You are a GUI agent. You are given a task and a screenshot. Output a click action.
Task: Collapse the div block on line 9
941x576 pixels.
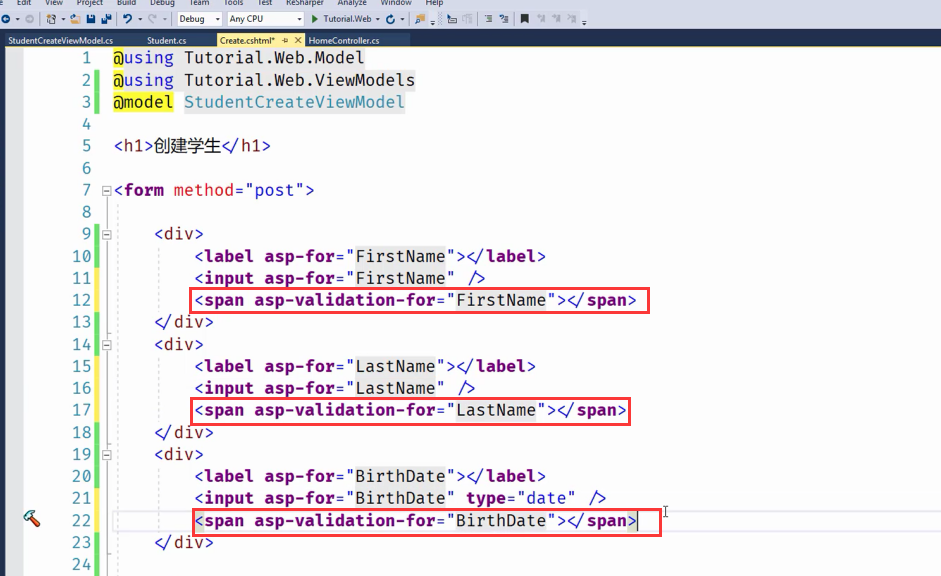tap(107, 235)
